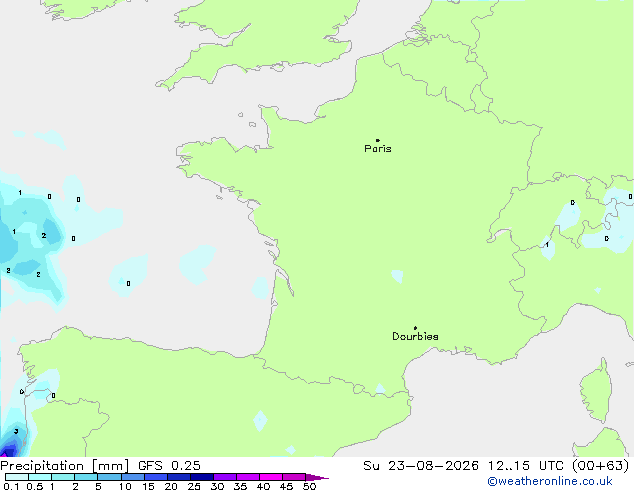The image size is (634, 490).
Task: Pick the purple legend swatch between 30 and 35
Action: [225, 477]
